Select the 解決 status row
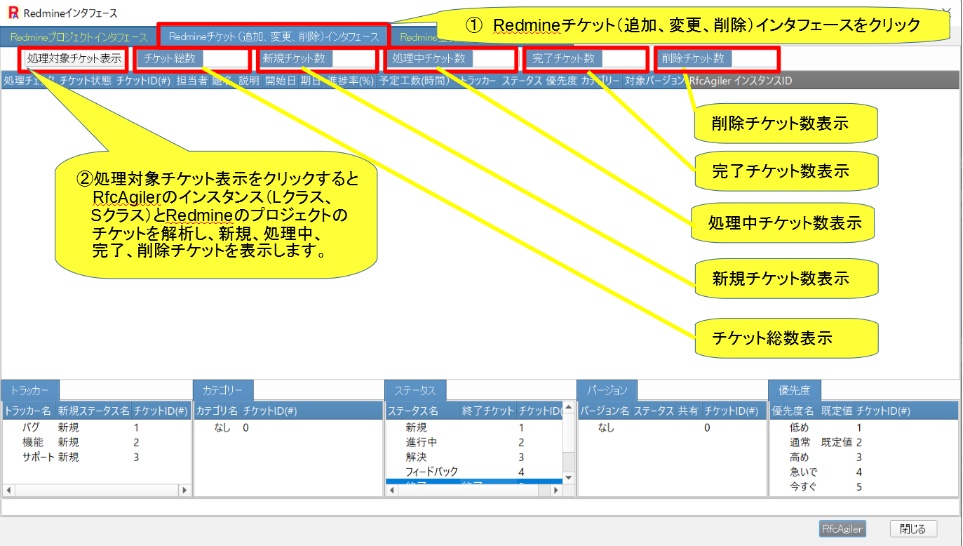Viewport: 963px width, 546px height. pyautogui.click(x=474, y=457)
